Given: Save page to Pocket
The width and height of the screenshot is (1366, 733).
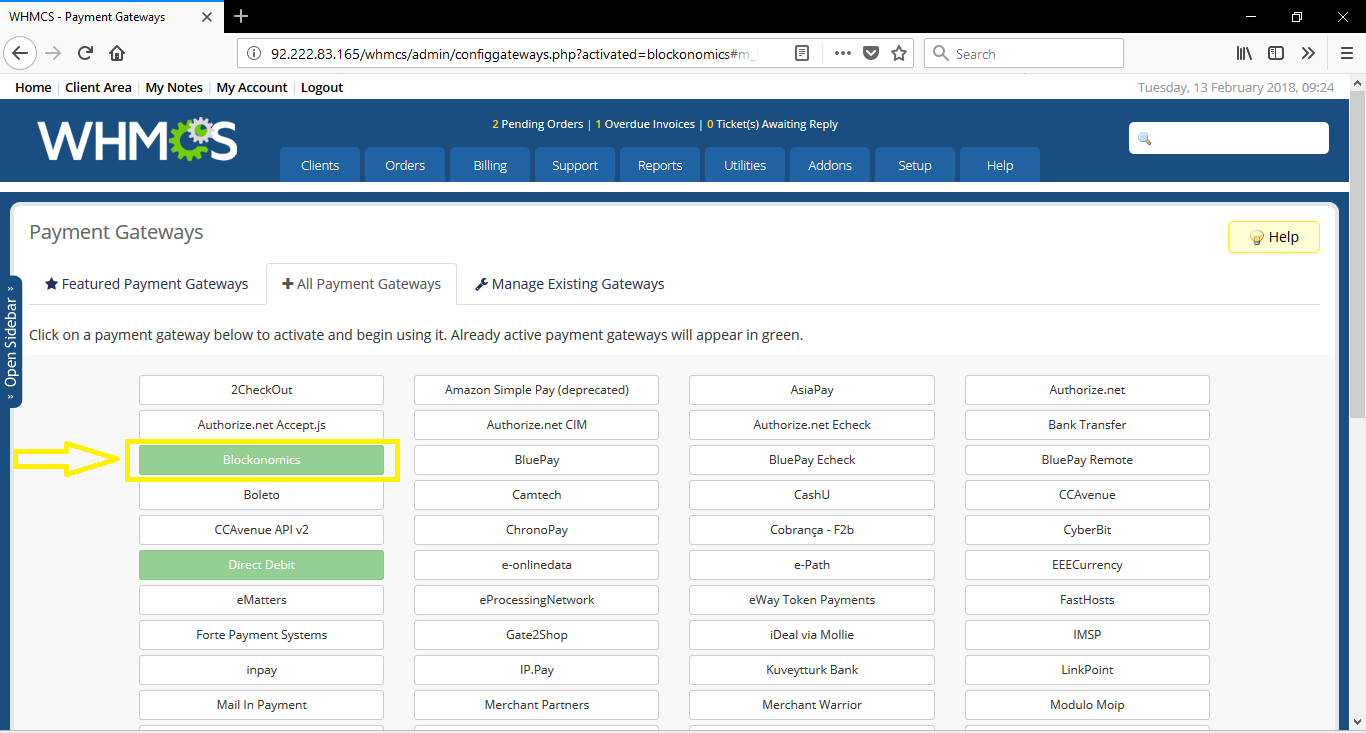Looking at the screenshot, I should click(871, 54).
